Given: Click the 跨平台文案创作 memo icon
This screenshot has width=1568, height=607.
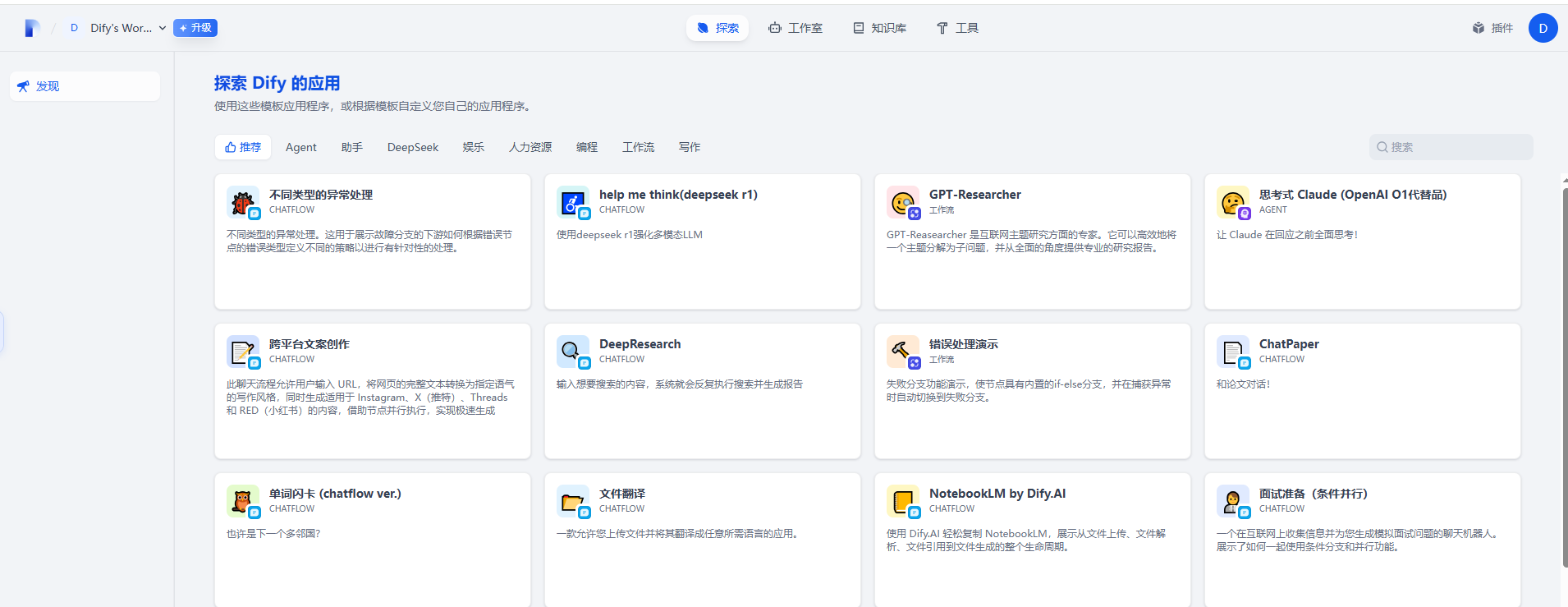Looking at the screenshot, I should point(242,352).
